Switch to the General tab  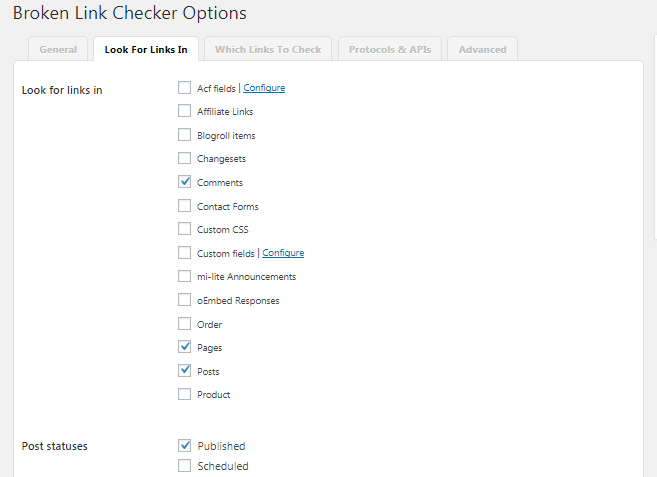[x=58, y=49]
